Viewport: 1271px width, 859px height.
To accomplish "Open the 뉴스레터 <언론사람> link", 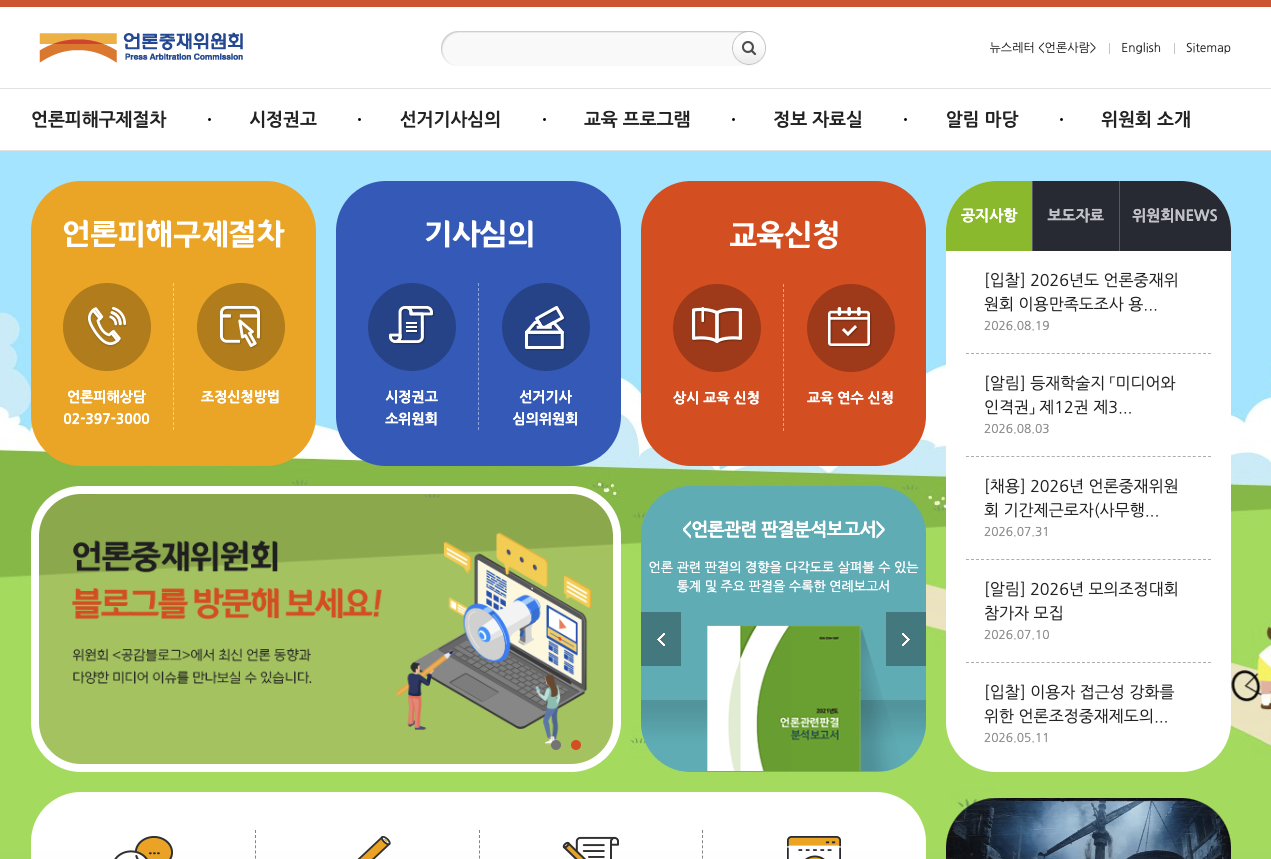I will (1043, 48).
